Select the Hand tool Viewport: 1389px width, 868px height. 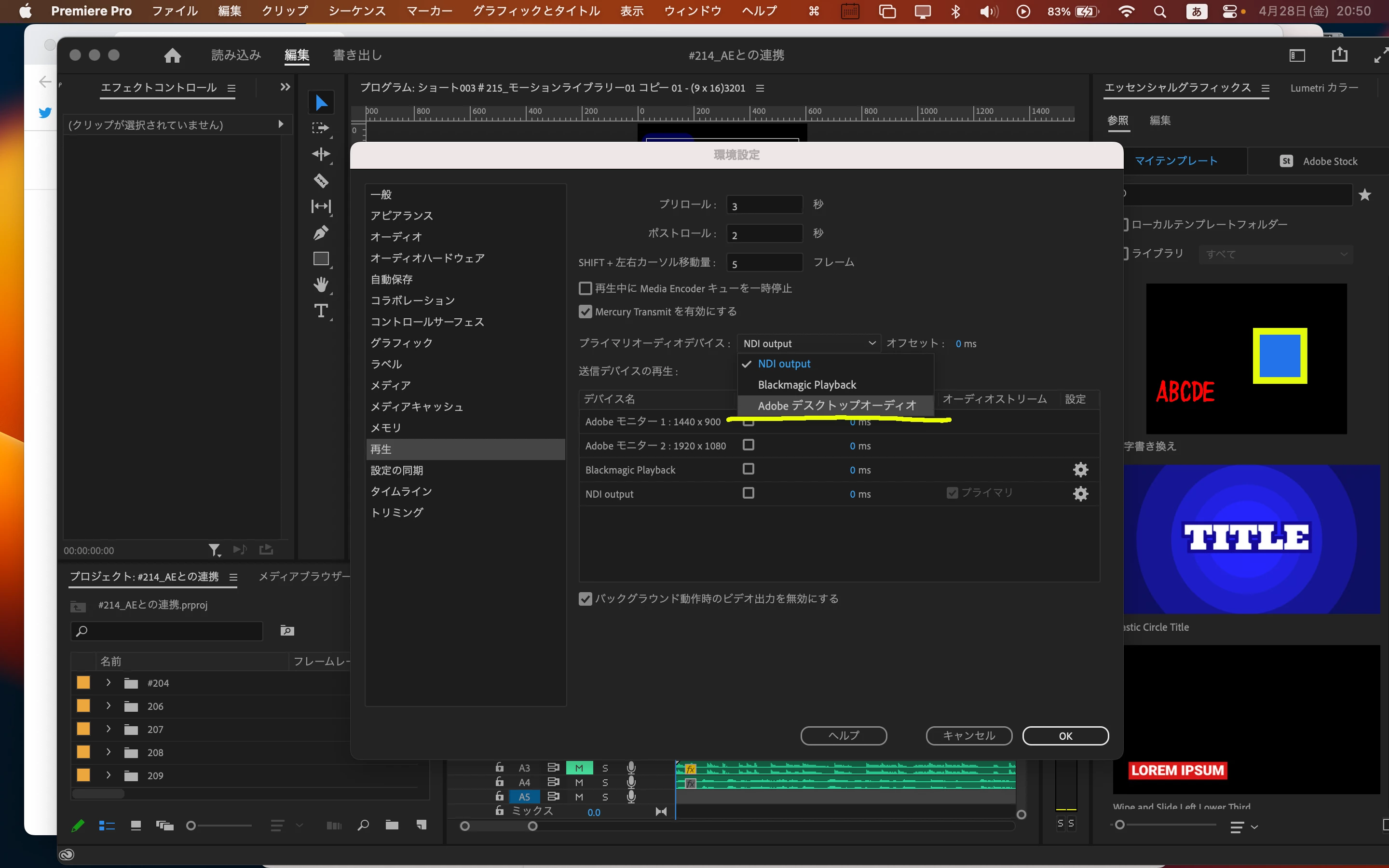click(321, 284)
